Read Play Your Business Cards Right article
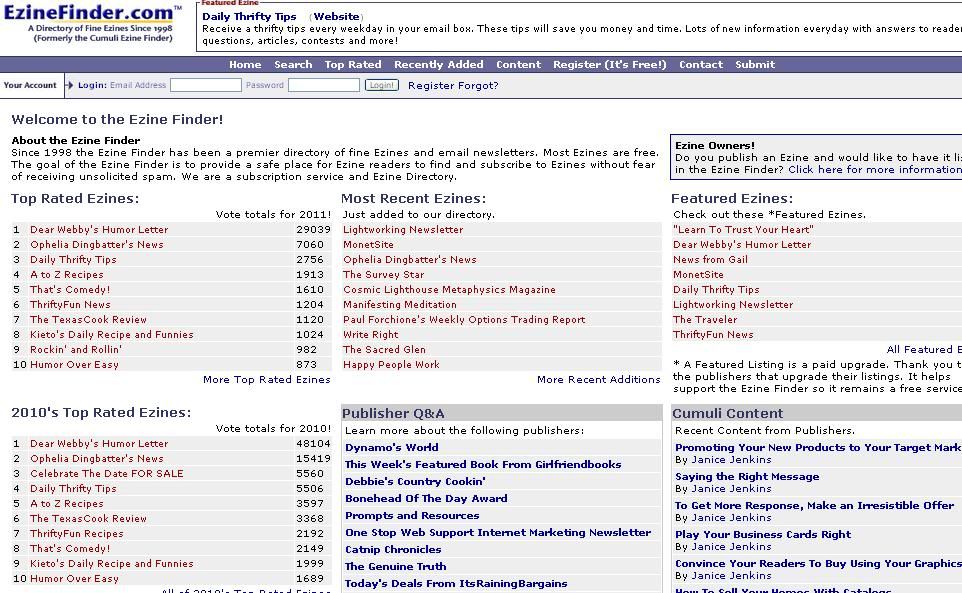 (x=763, y=534)
